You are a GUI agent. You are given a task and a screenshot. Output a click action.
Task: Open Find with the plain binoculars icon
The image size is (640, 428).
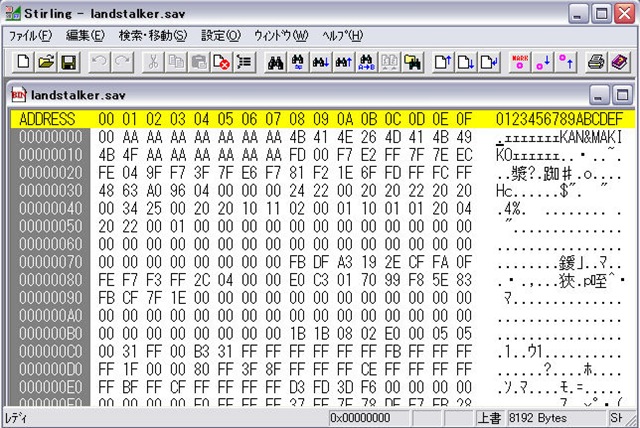click(x=276, y=62)
